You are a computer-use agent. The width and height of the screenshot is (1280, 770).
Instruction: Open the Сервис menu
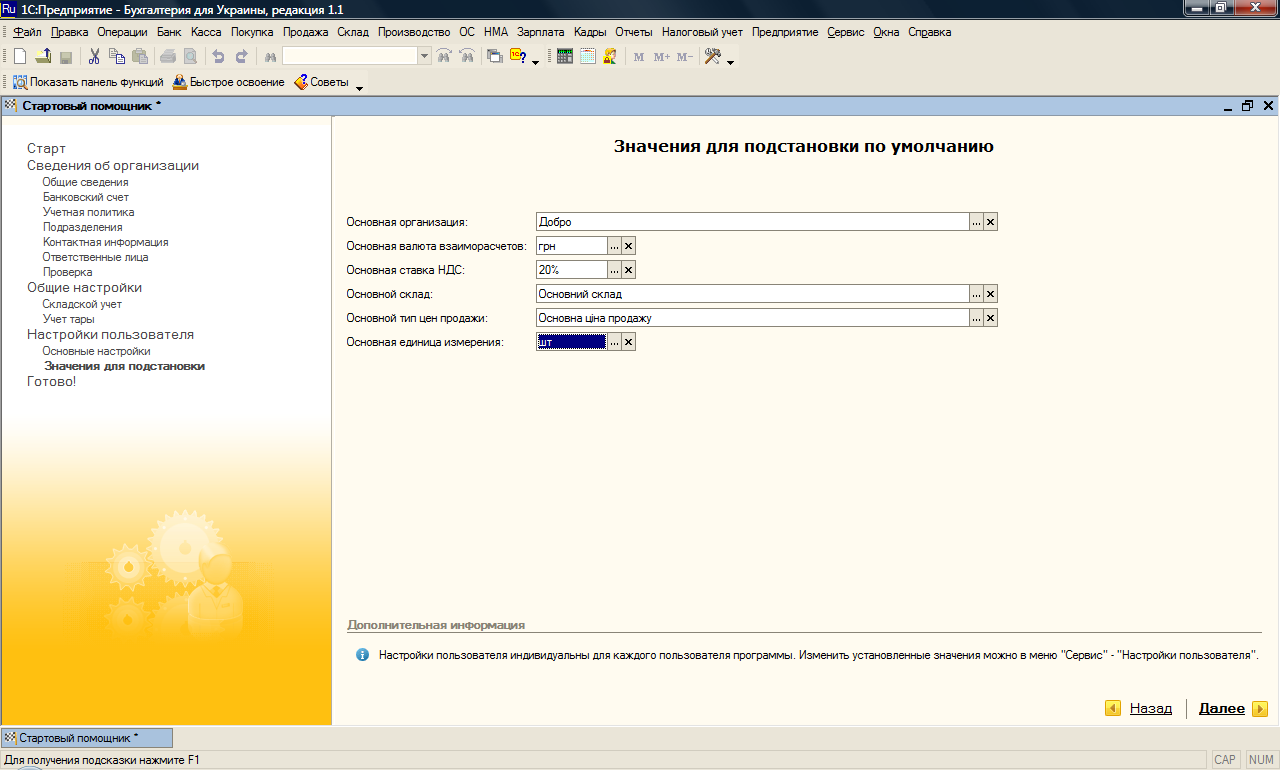click(845, 32)
